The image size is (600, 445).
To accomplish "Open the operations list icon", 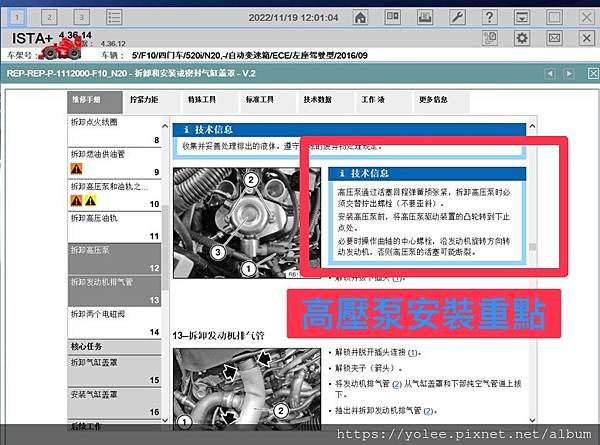I will pos(114,17).
